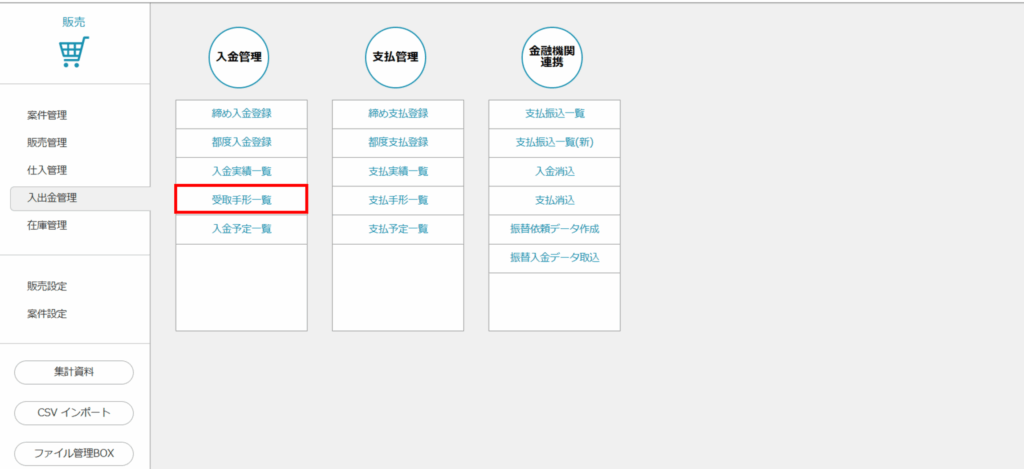Open the ファイル管理BOX button

[x=74, y=453]
